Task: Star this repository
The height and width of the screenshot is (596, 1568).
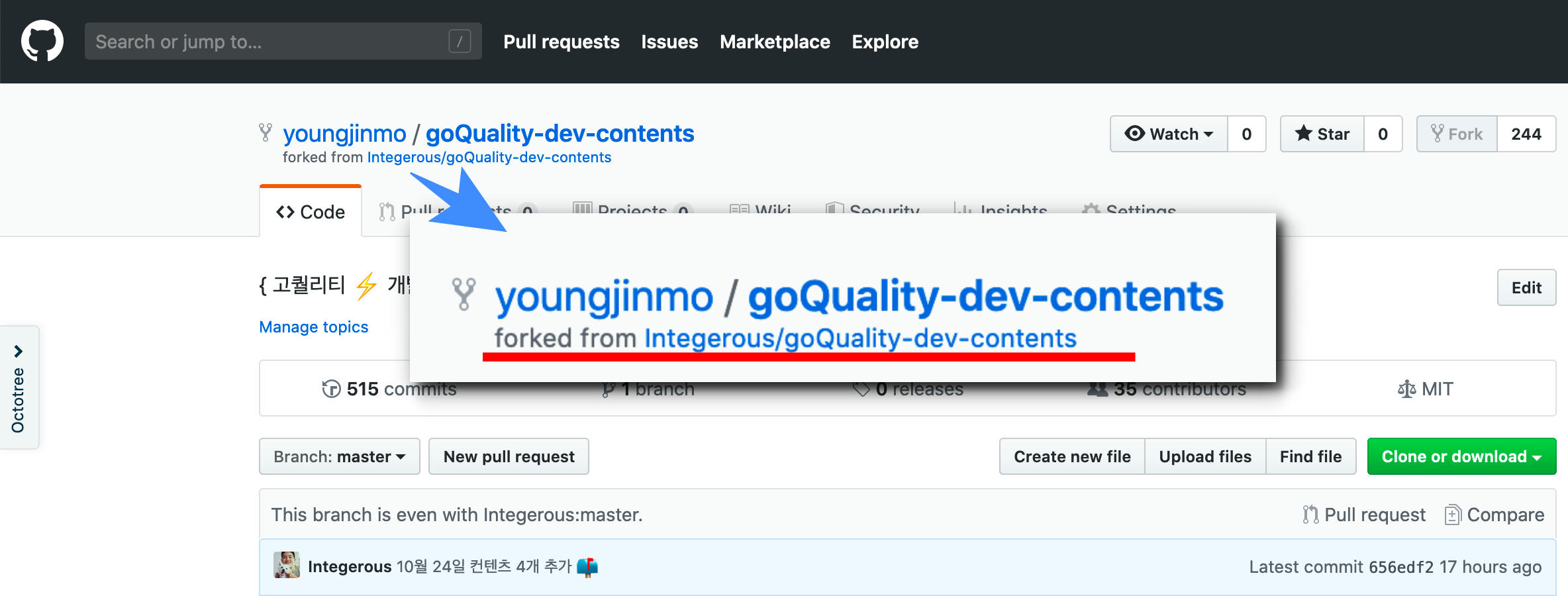Action: (x=1322, y=134)
